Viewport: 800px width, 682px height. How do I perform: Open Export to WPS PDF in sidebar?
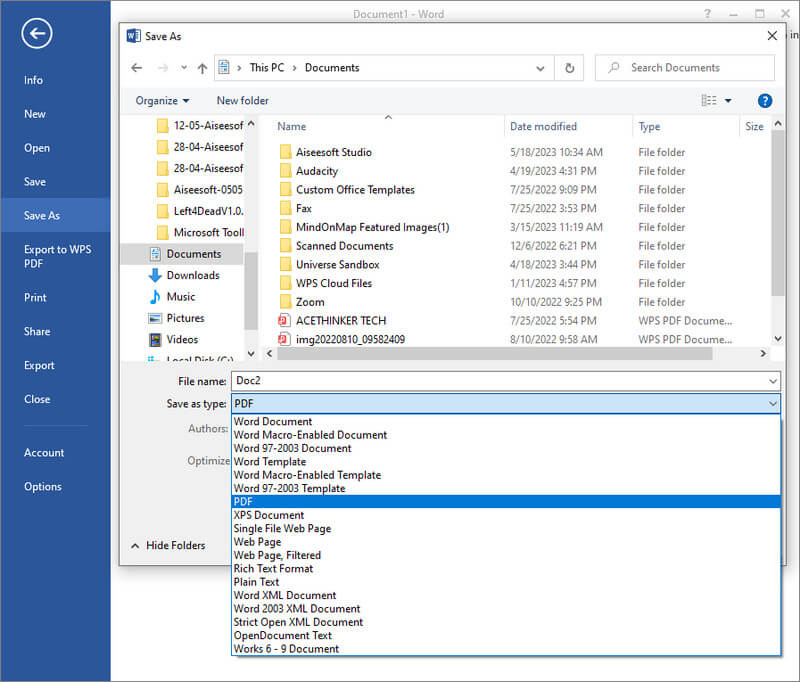pos(58,256)
